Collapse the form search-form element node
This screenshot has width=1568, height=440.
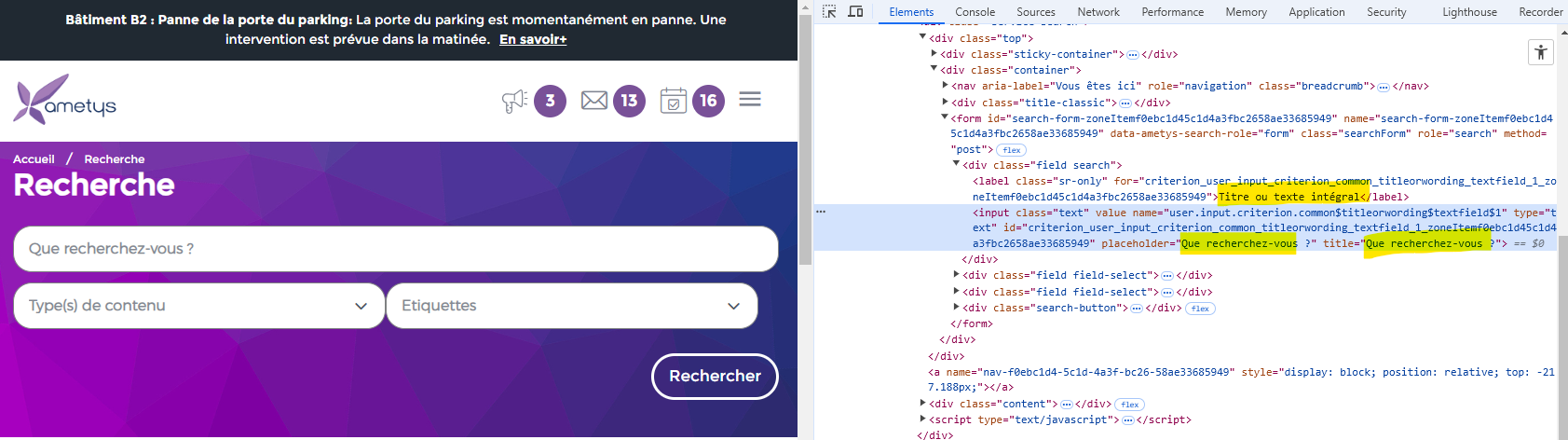[944, 118]
